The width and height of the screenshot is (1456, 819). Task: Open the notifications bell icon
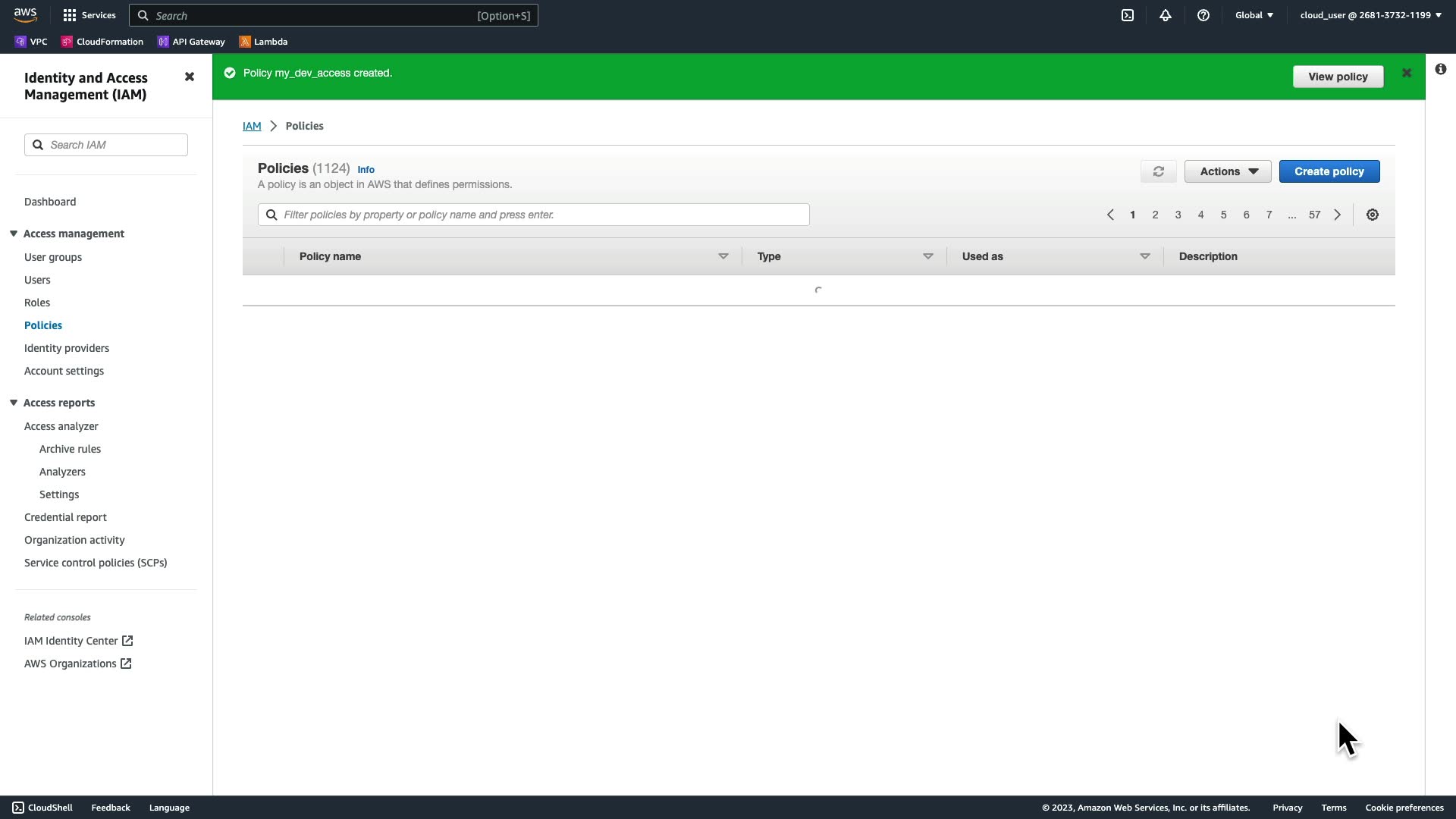[x=1166, y=15]
